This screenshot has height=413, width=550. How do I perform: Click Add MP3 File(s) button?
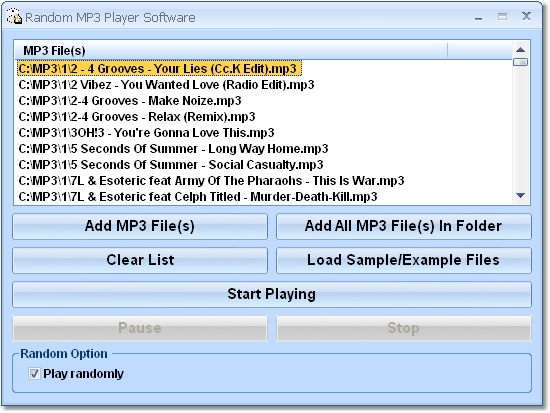(x=140, y=226)
